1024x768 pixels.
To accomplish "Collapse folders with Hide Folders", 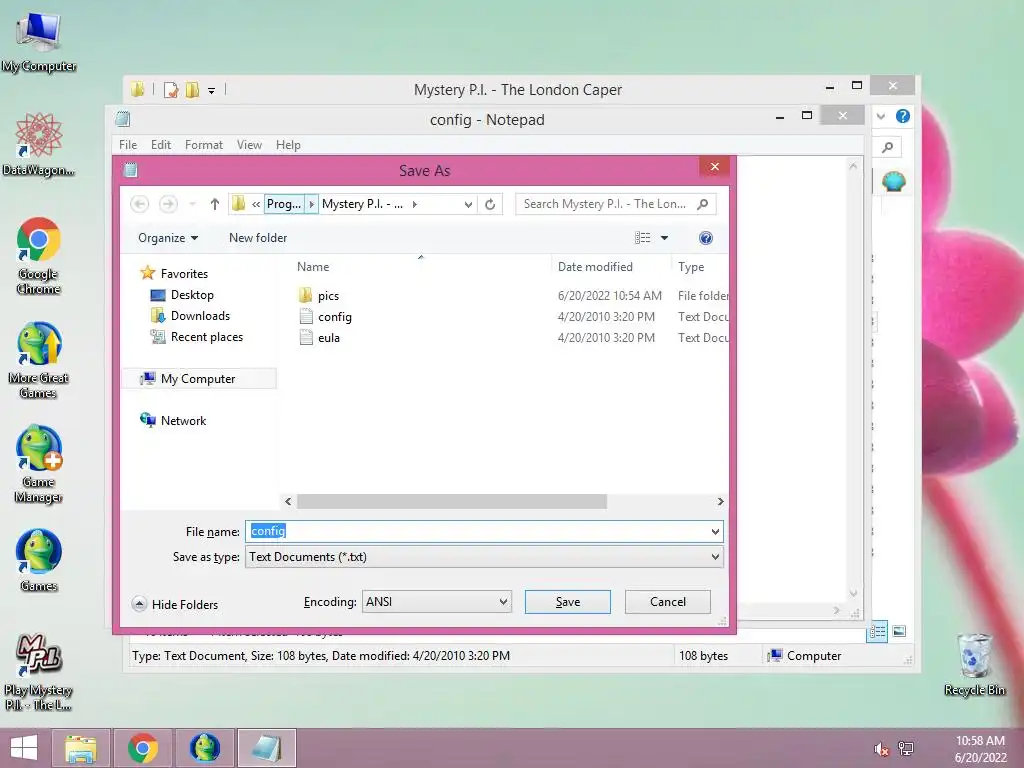I will (x=175, y=605).
